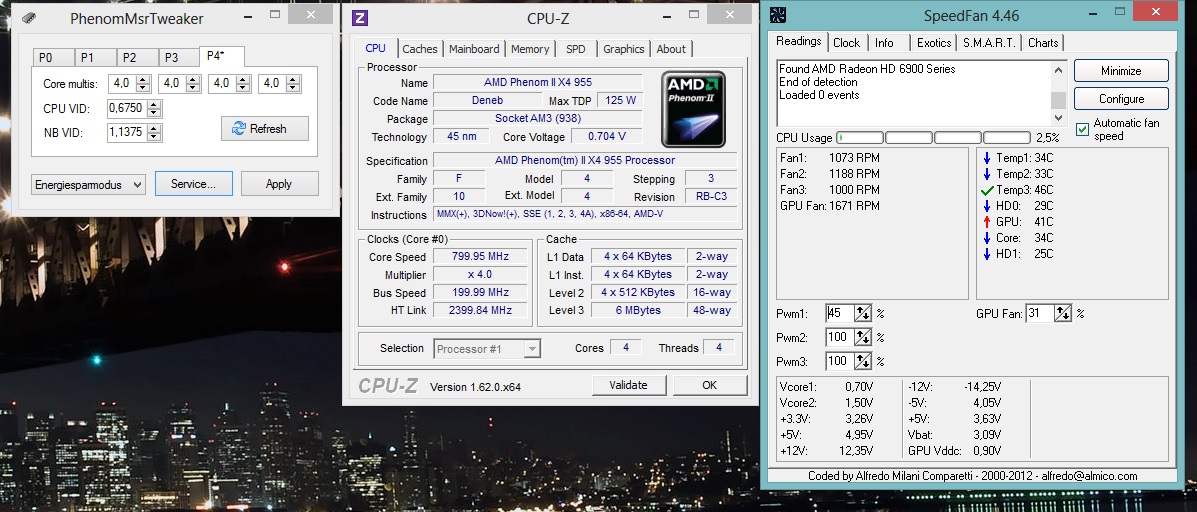Screen dimensions: 1197x512
Task: Adjust the NB VID stepper arrows
Action: [x=154, y=132]
